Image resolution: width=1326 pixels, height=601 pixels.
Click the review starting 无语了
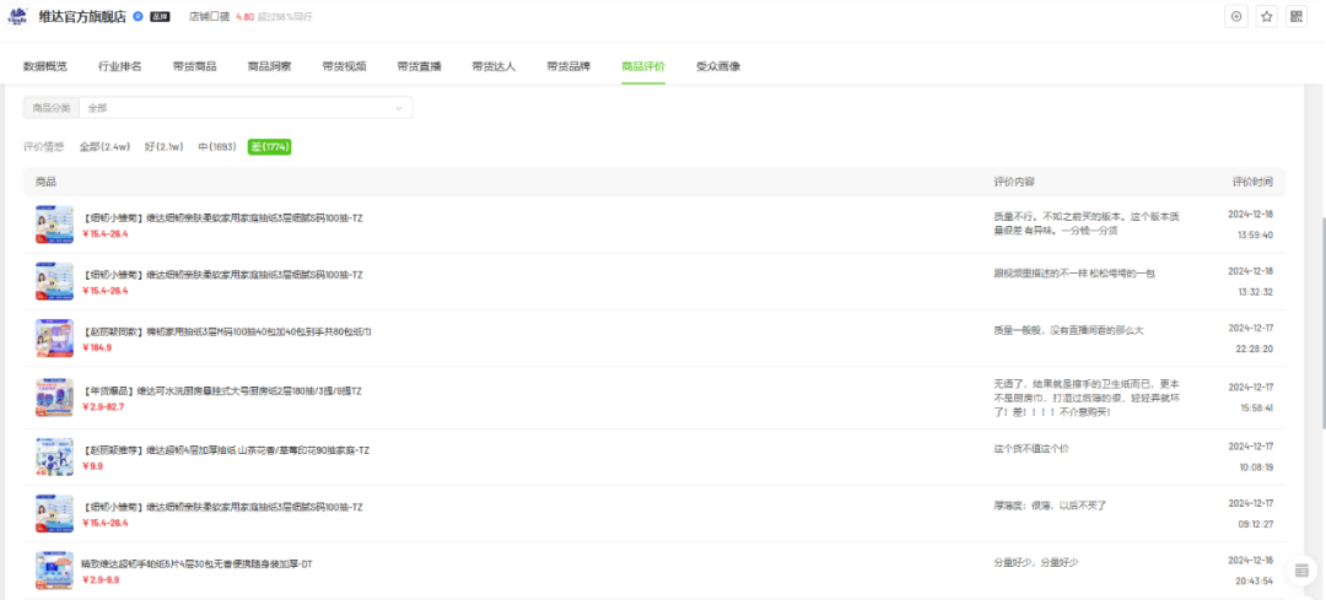(x=1087, y=398)
